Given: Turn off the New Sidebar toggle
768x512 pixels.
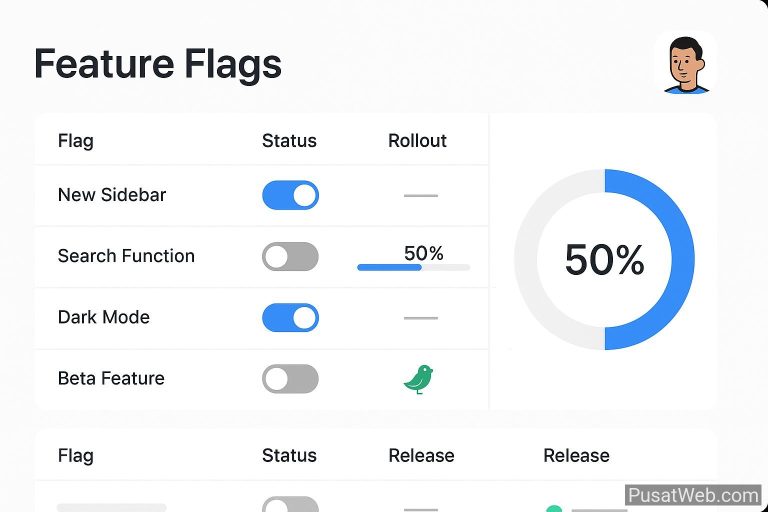Looking at the screenshot, I should (x=290, y=195).
